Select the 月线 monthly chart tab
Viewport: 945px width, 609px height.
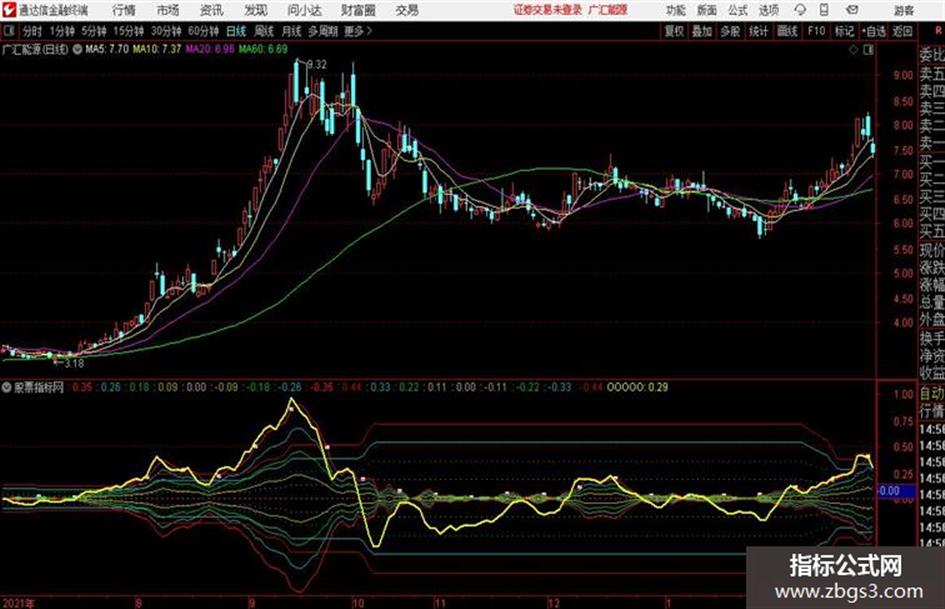291,31
